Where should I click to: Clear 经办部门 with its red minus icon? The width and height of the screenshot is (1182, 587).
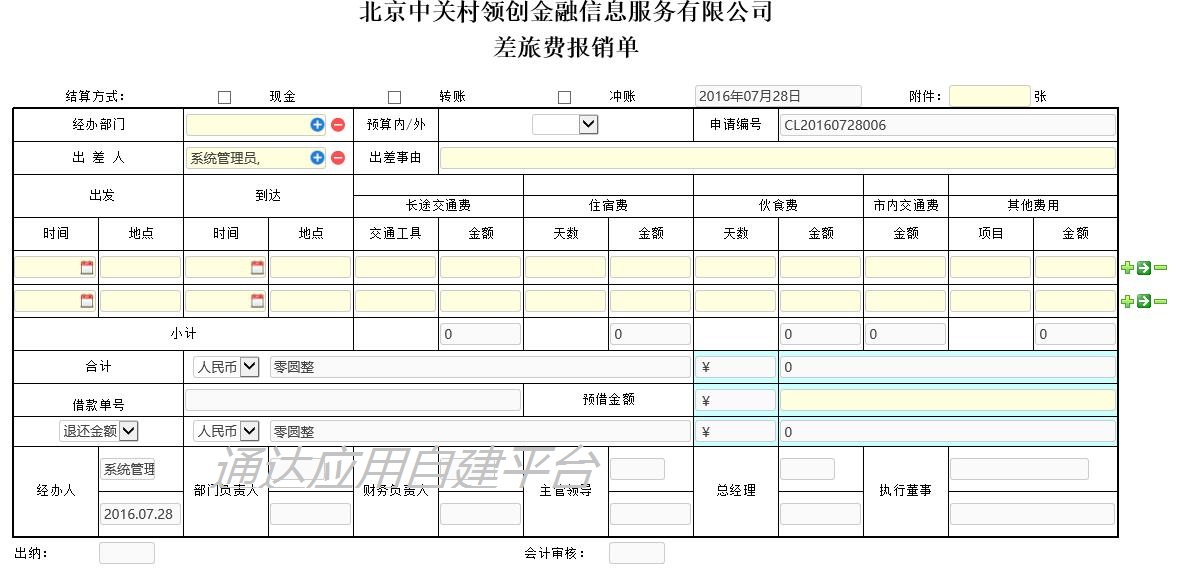[x=338, y=125]
